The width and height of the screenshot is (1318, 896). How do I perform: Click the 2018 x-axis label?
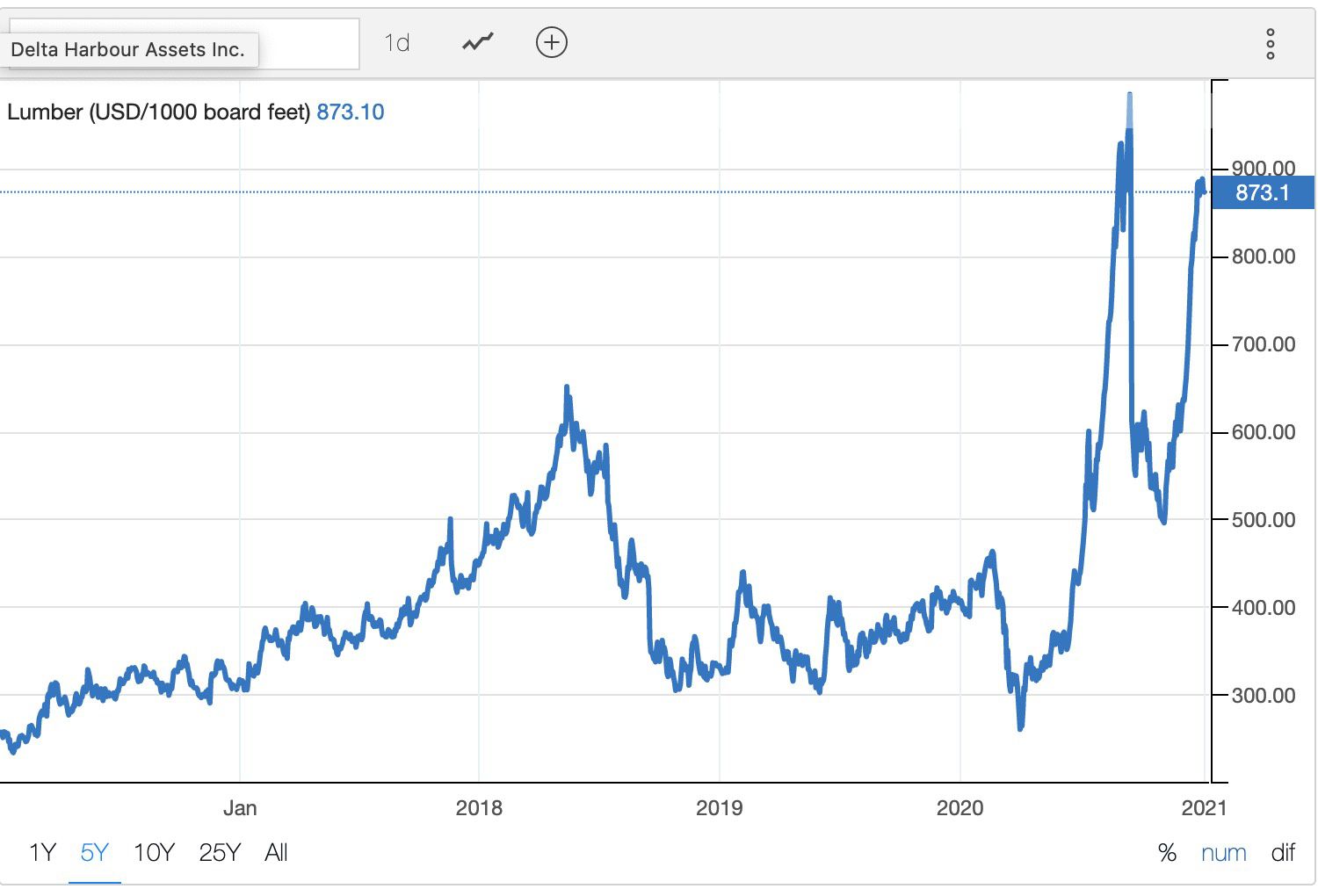point(479,807)
